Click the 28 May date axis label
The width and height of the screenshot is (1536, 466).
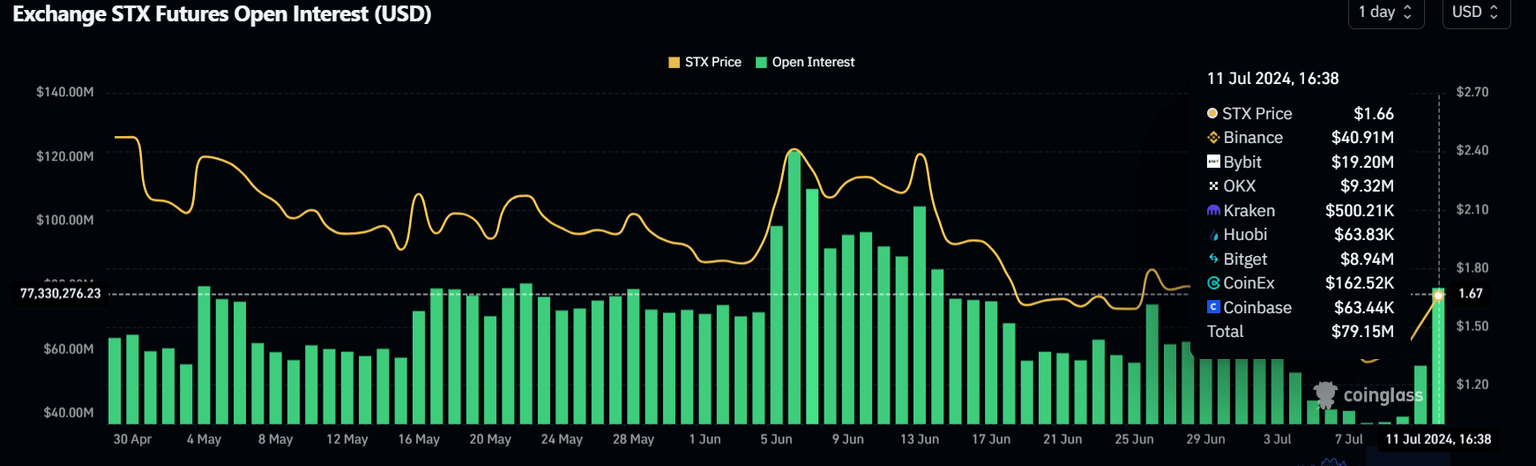[633, 440]
